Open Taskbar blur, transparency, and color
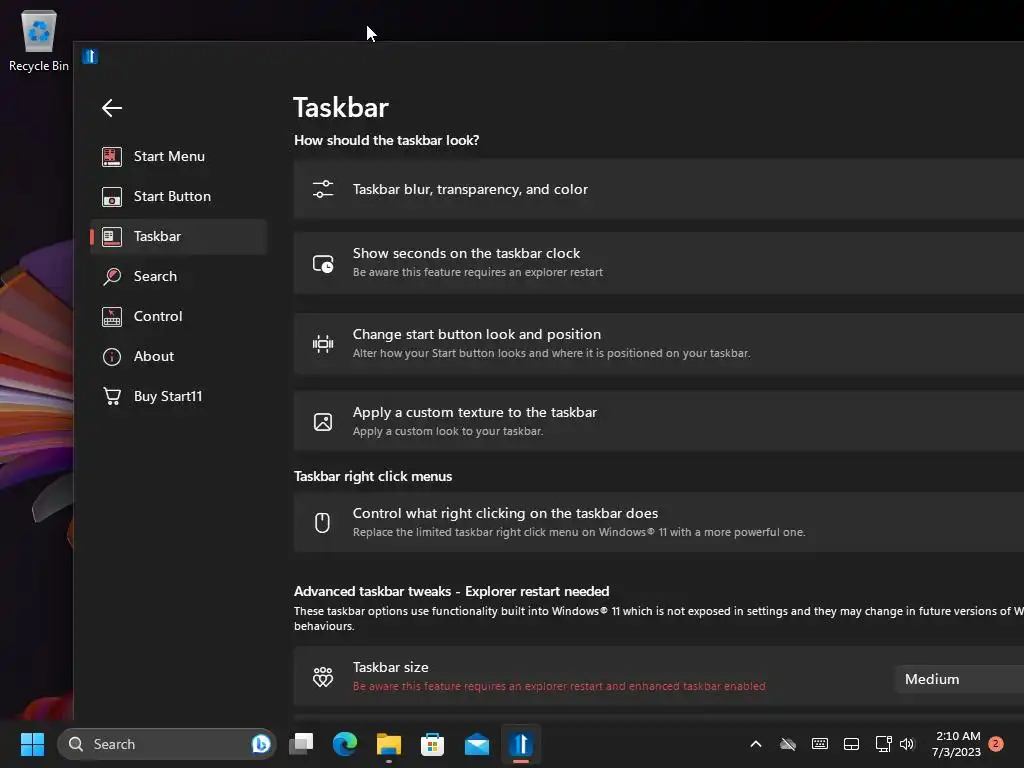Viewport: 1024px width, 768px height. (659, 189)
